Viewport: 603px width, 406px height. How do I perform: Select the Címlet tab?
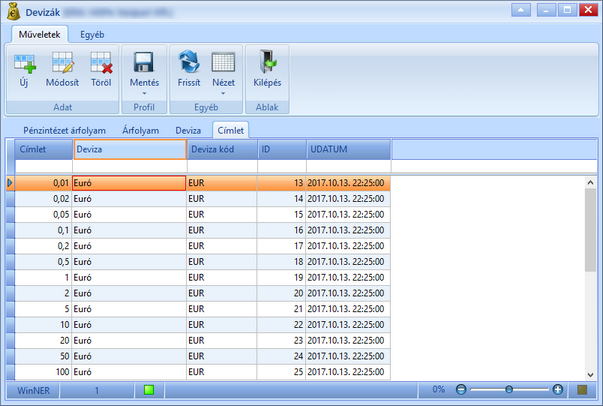231,130
